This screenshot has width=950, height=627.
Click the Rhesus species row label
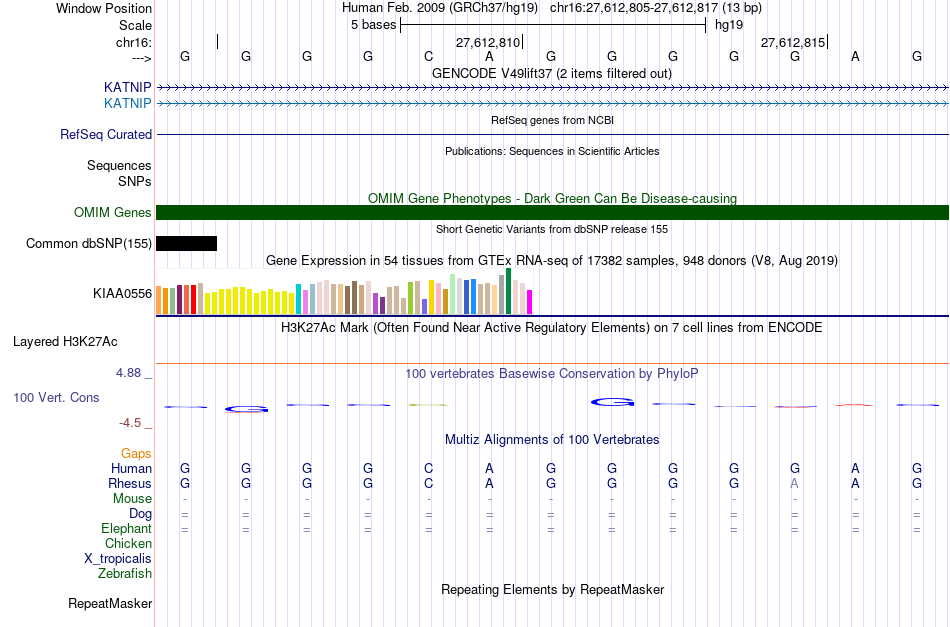pyautogui.click(x=130, y=483)
